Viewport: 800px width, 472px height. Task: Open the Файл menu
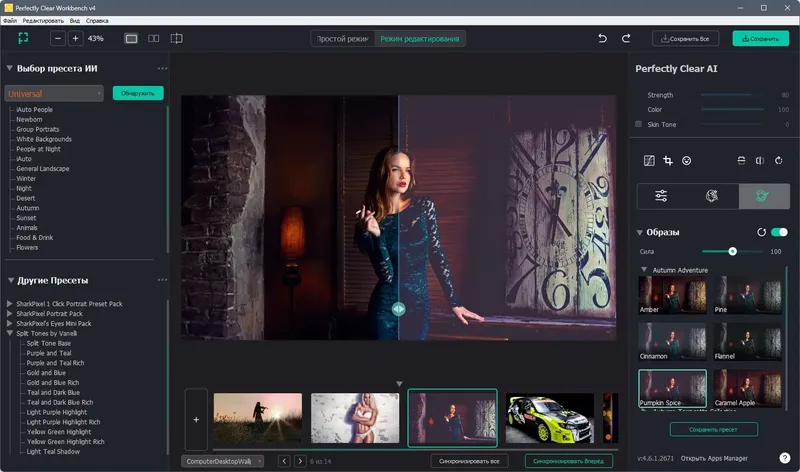tap(10, 20)
